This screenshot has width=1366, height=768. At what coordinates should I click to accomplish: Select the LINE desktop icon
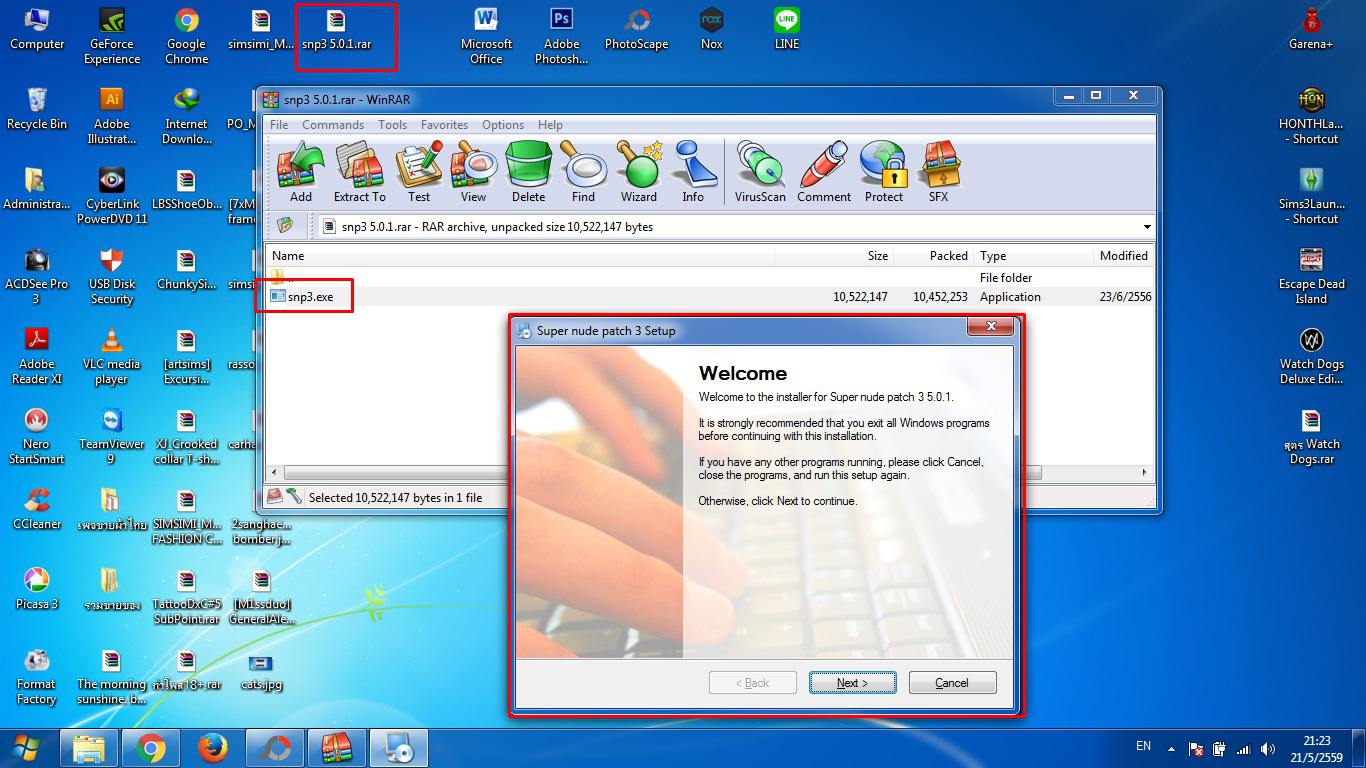786,29
